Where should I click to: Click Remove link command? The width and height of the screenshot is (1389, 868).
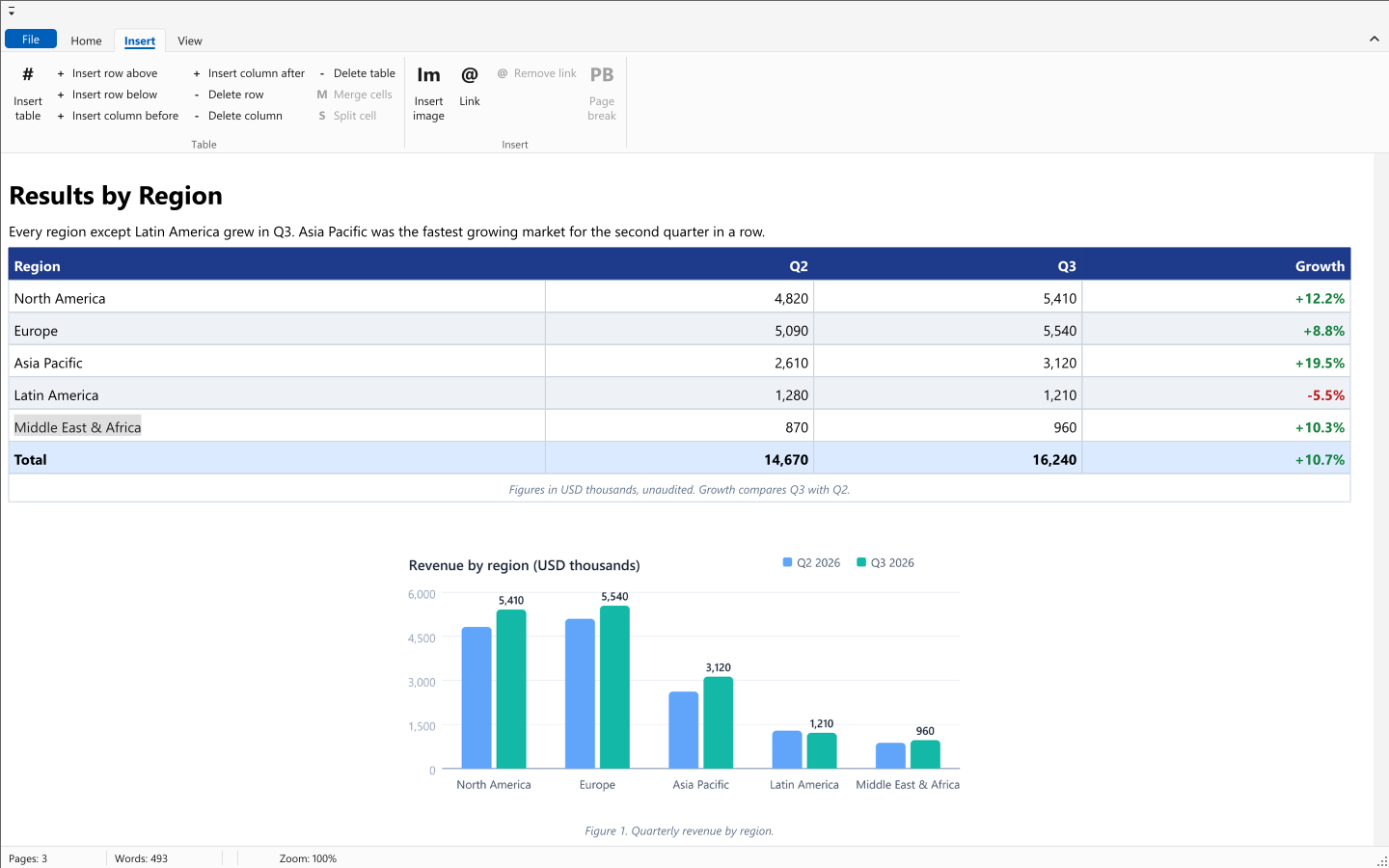[537, 73]
